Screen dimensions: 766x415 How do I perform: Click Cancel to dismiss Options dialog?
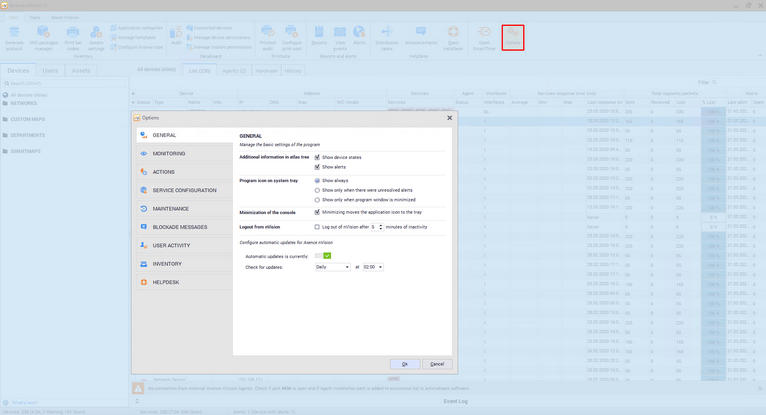pyautogui.click(x=435, y=364)
